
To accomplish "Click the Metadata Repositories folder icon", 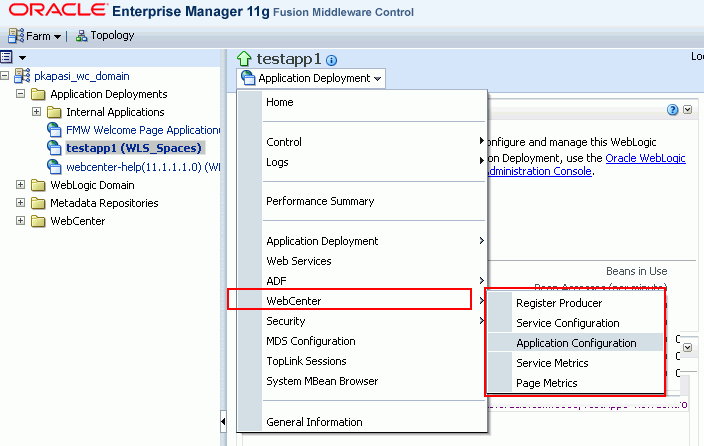I will click(x=38, y=203).
